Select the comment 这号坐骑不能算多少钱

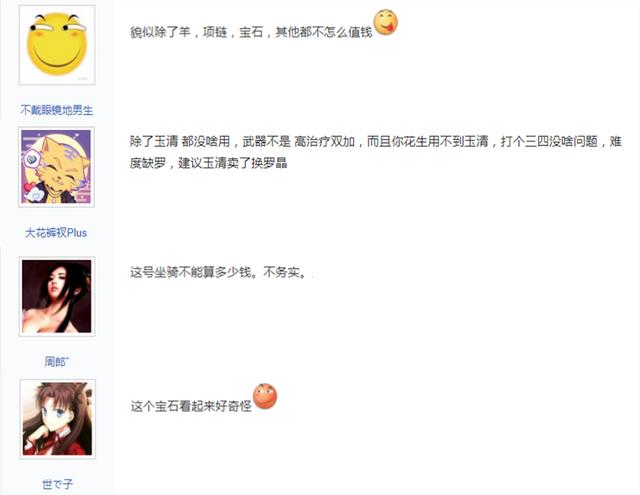coord(218,272)
